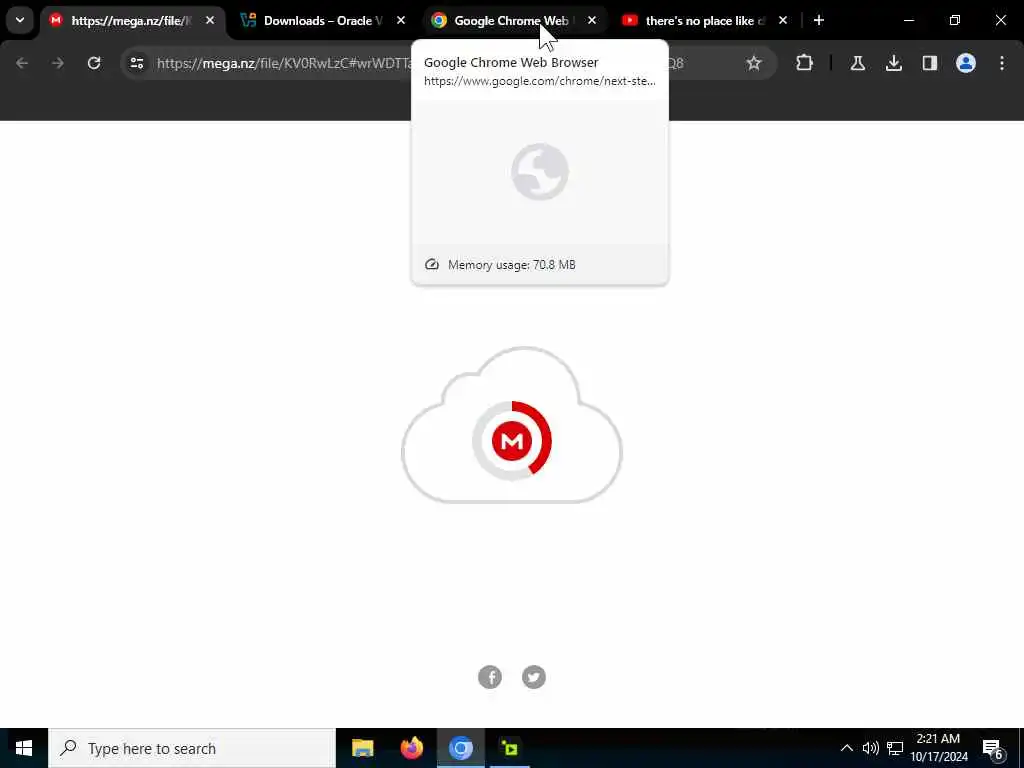The width and height of the screenshot is (1024, 768).
Task: Open the volume speaker control
Action: 871,748
